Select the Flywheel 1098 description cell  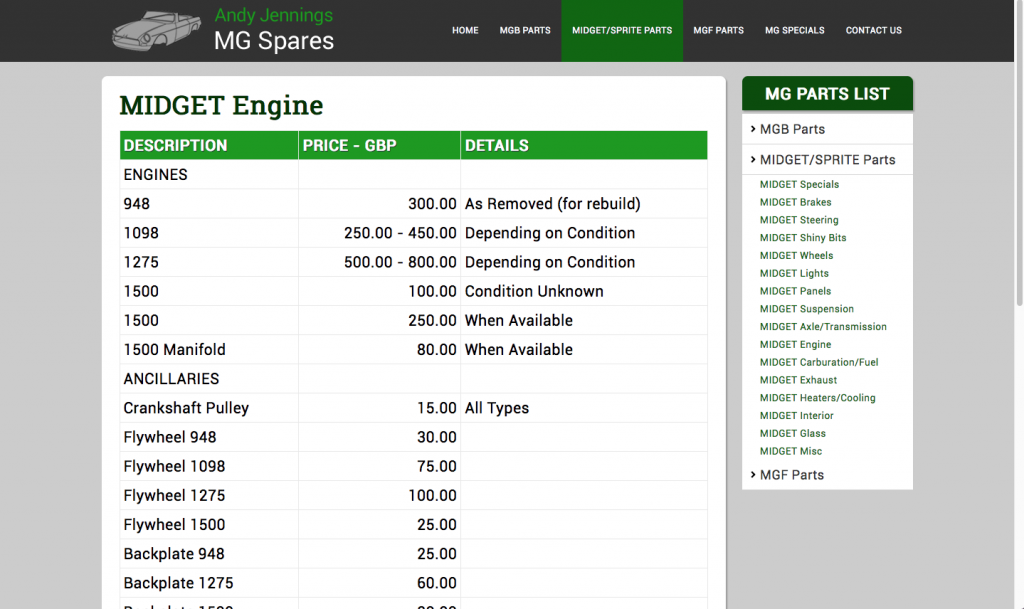[209, 466]
